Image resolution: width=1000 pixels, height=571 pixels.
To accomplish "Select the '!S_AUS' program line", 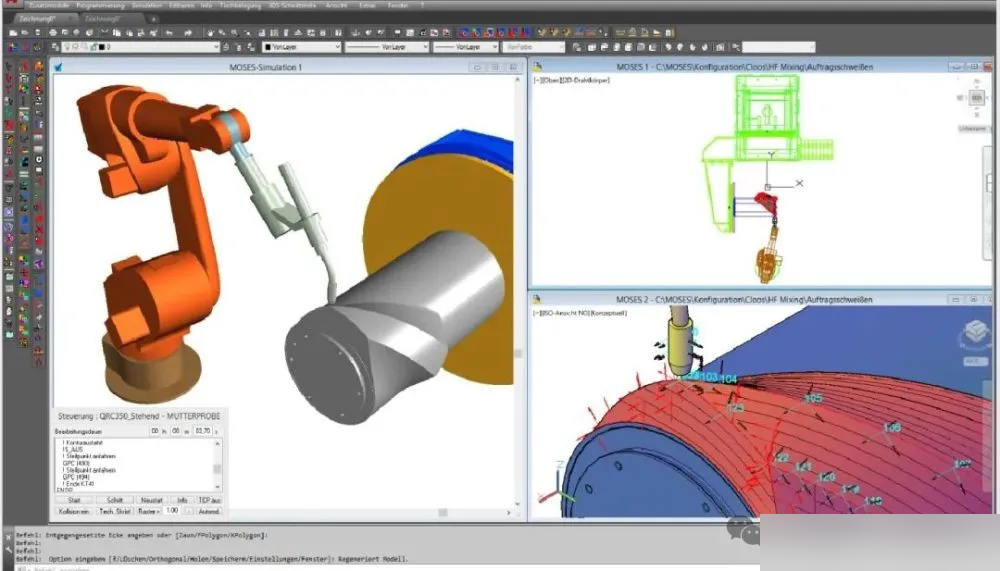I will 73,449.
